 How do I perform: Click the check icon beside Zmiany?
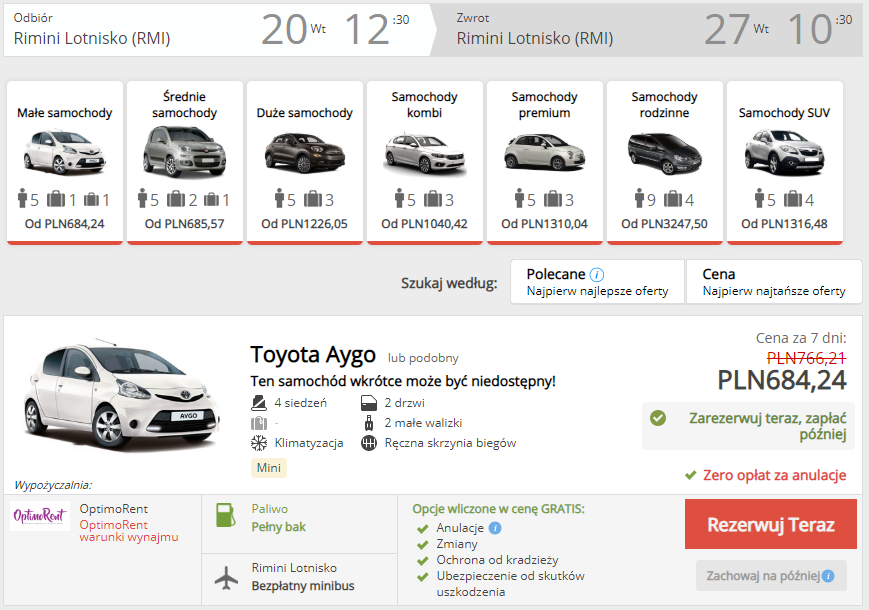[423, 545]
